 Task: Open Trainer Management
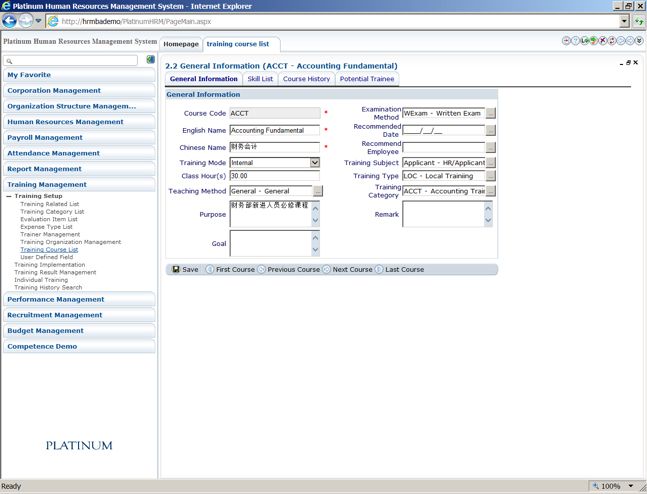[x=50, y=234]
